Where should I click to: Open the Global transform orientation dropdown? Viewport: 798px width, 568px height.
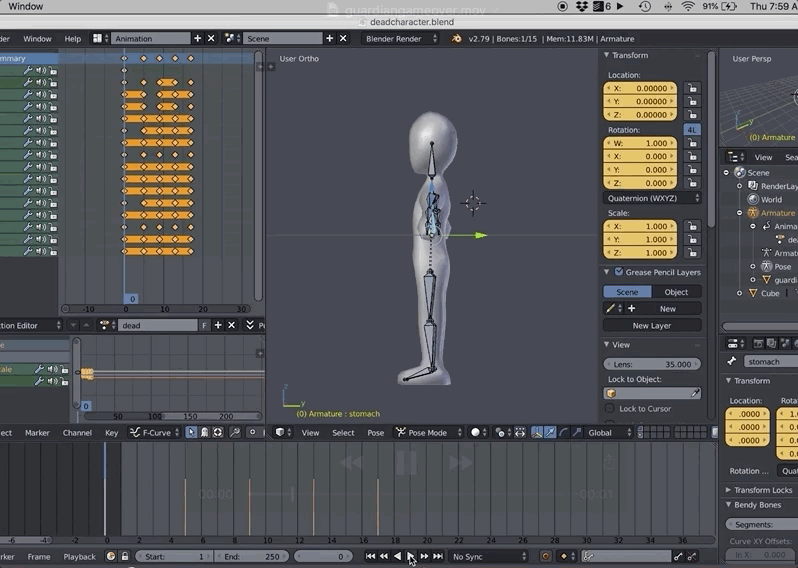pyautogui.click(x=609, y=433)
